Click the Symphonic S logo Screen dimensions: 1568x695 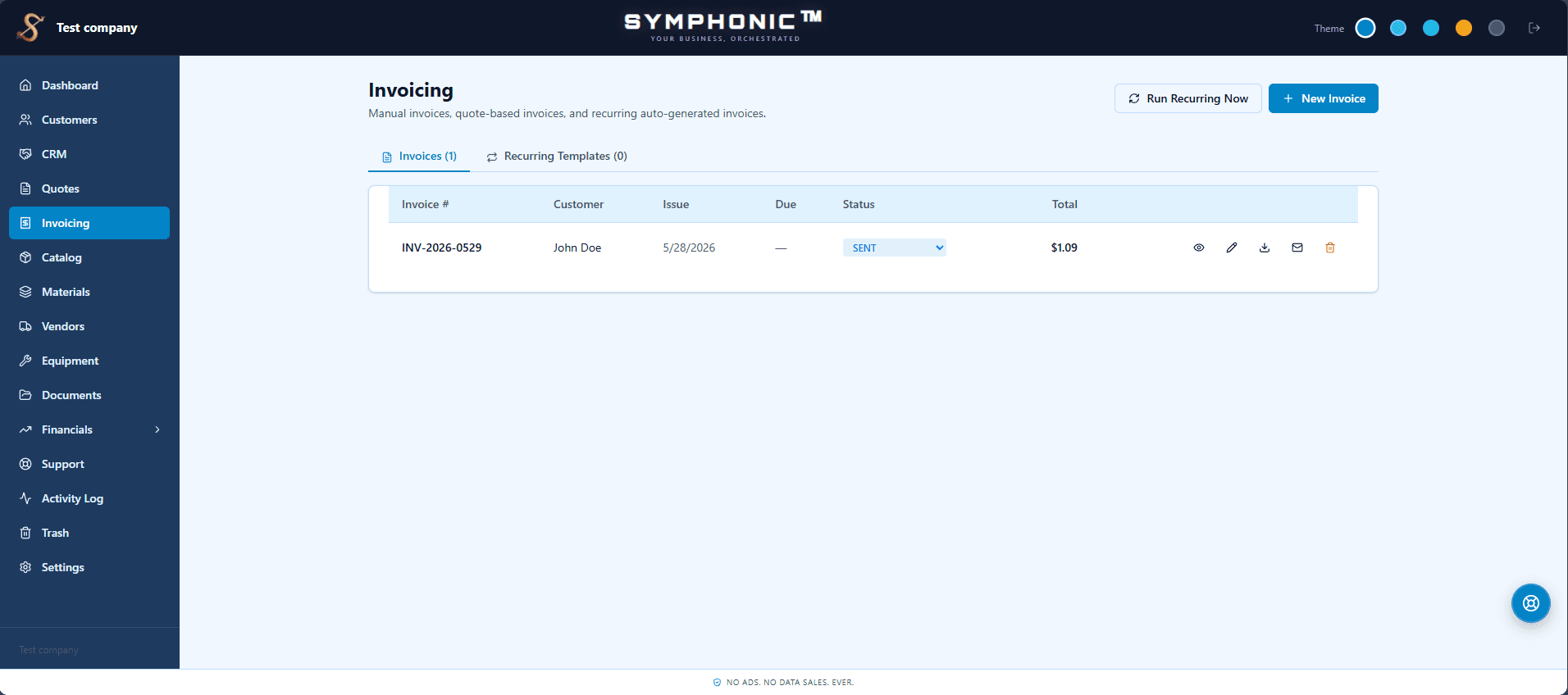30,27
